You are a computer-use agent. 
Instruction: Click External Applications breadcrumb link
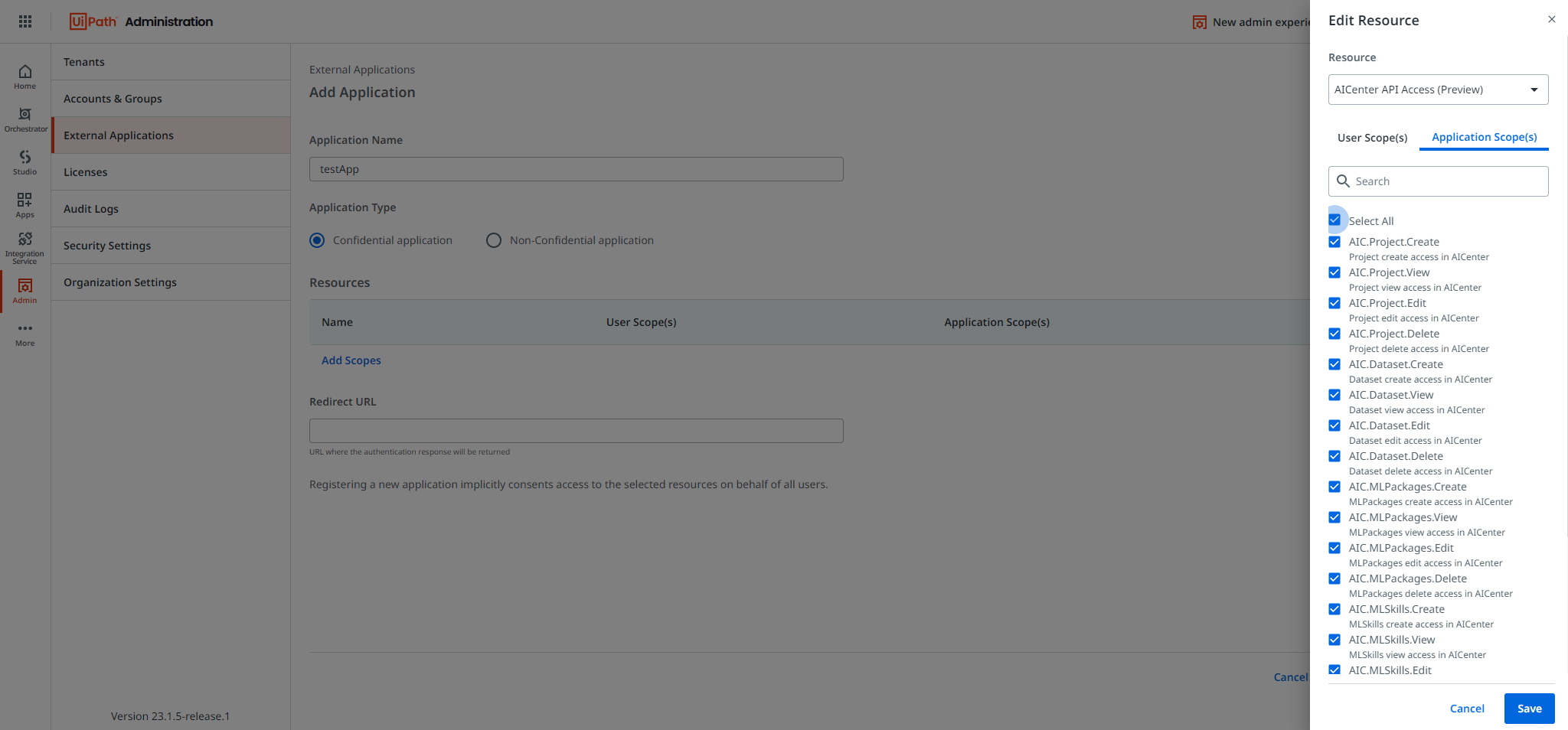tap(362, 70)
